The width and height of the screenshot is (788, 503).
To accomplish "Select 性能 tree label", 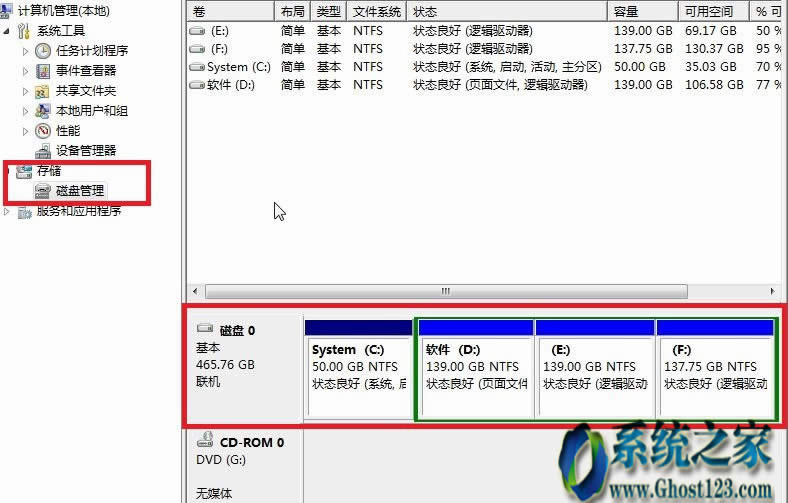I will [x=68, y=131].
